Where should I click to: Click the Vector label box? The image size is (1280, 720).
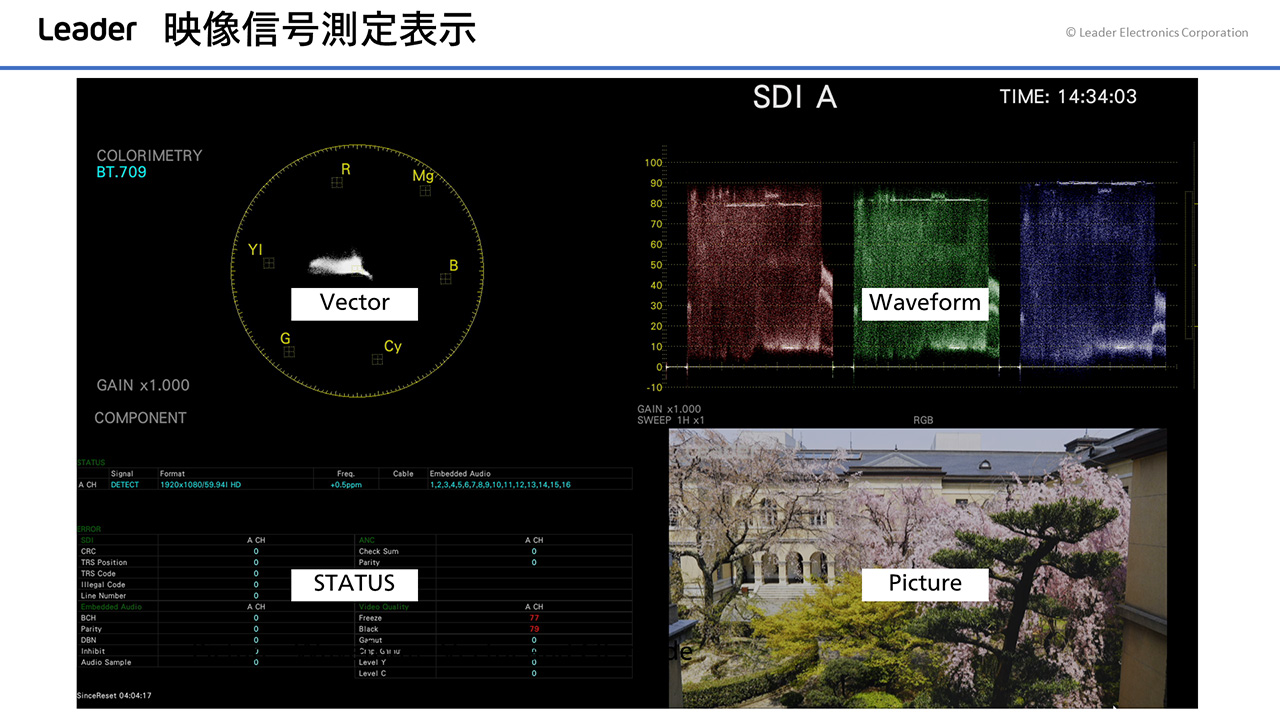coord(354,303)
